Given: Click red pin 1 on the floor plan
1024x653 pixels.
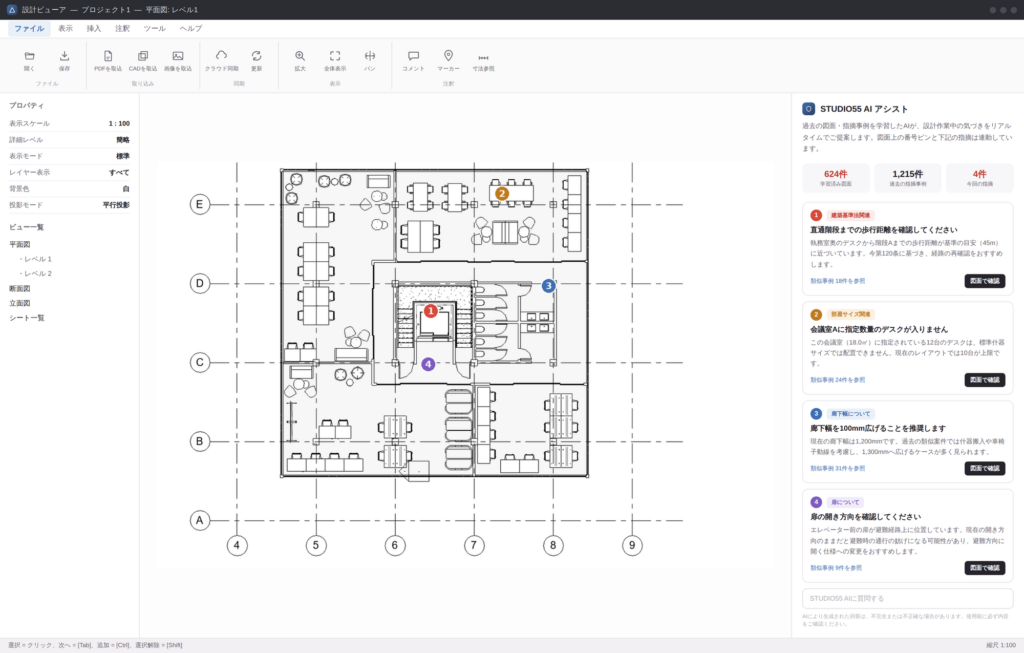Looking at the screenshot, I should [x=430, y=311].
